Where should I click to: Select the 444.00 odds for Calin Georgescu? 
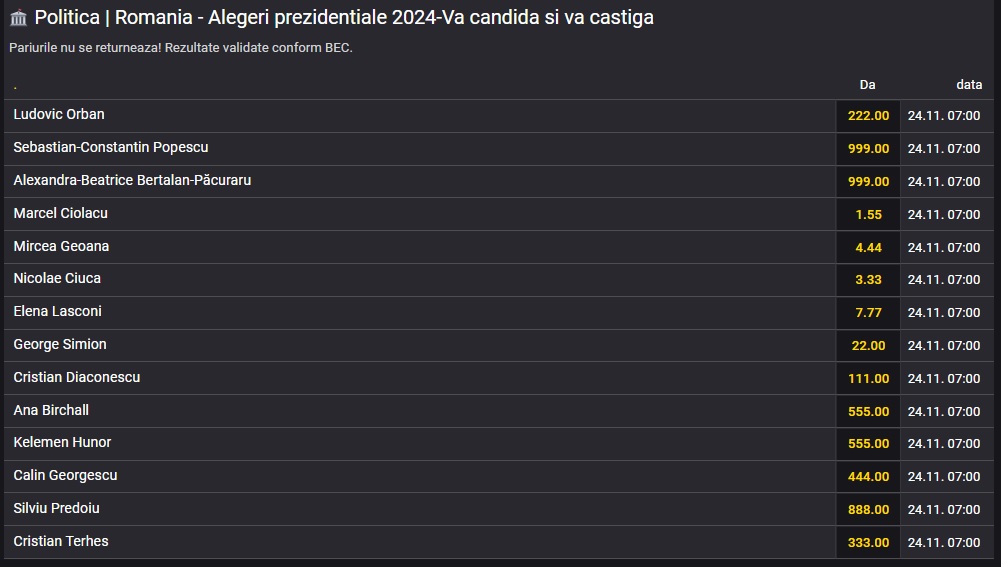pyautogui.click(x=868, y=476)
